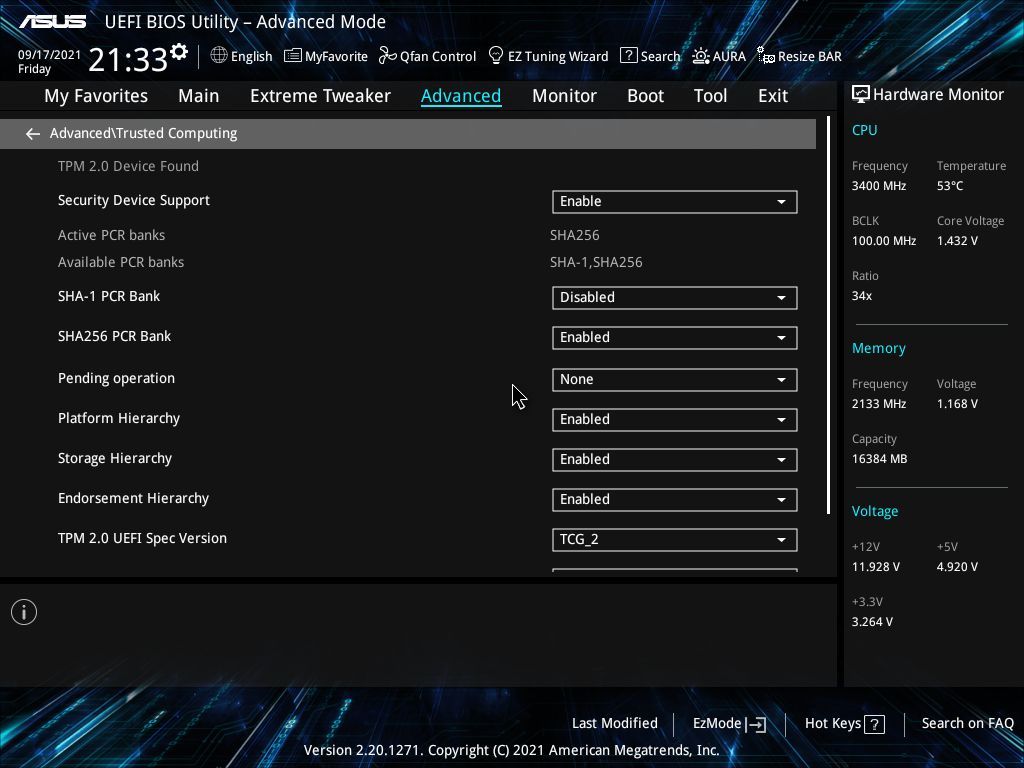
Task: Open Pending operation dropdown
Action: [675, 379]
